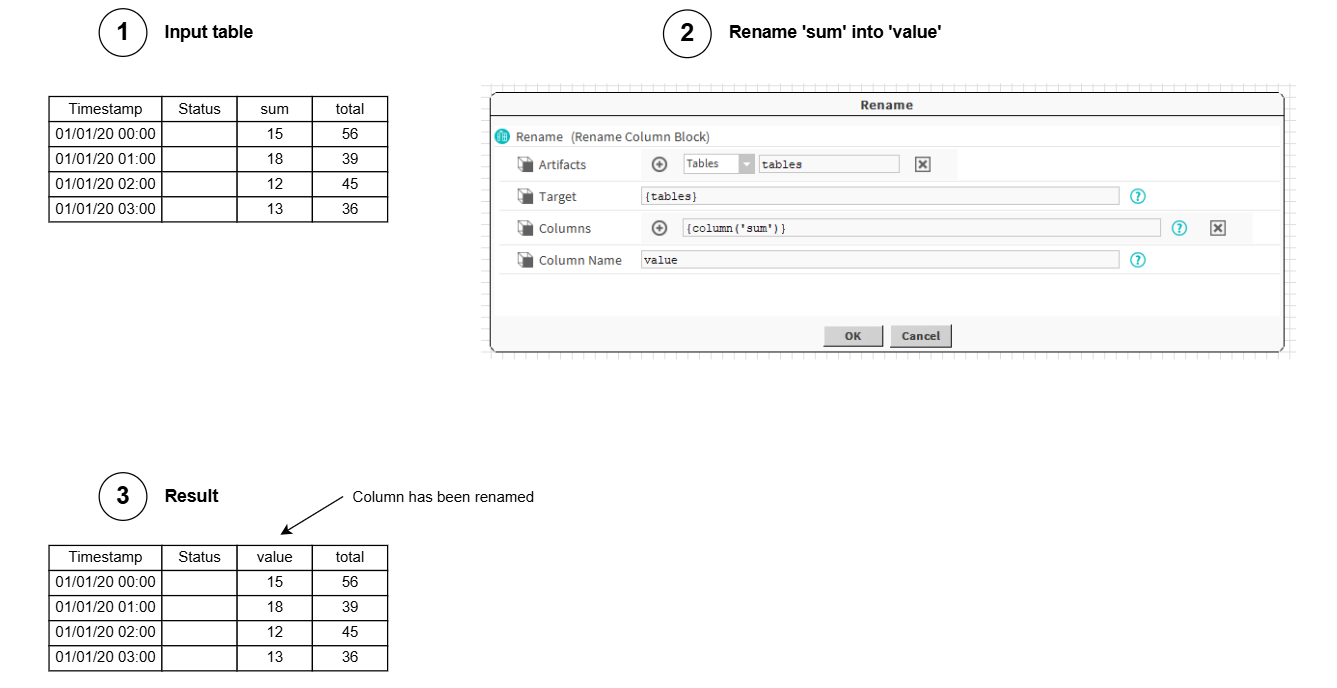The image size is (1337, 688).
Task: Click the Target field containing {tables}
Action: (879, 196)
